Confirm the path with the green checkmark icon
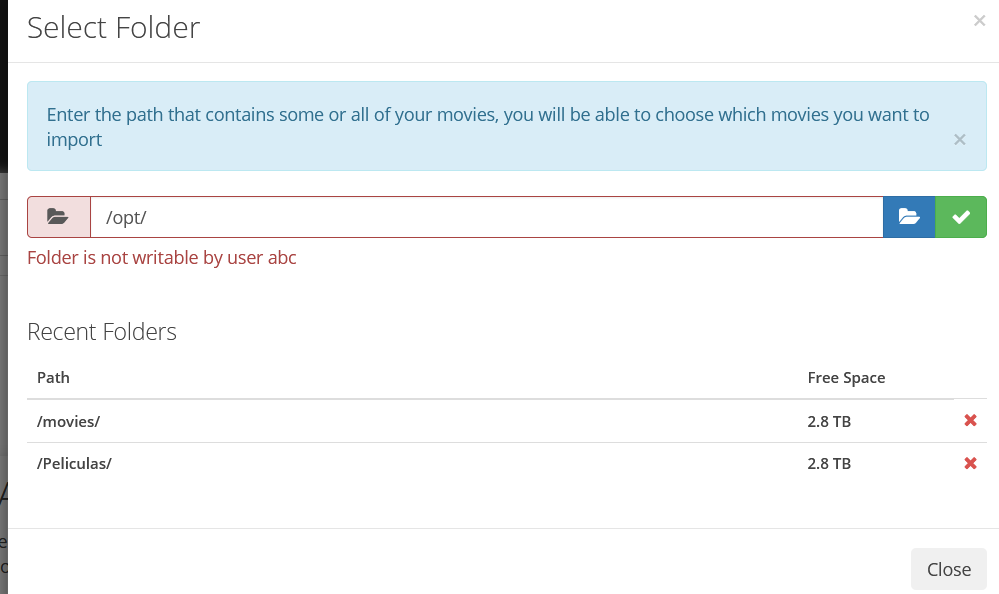The width and height of the screenshot is (999, 594). pos(960,217)
